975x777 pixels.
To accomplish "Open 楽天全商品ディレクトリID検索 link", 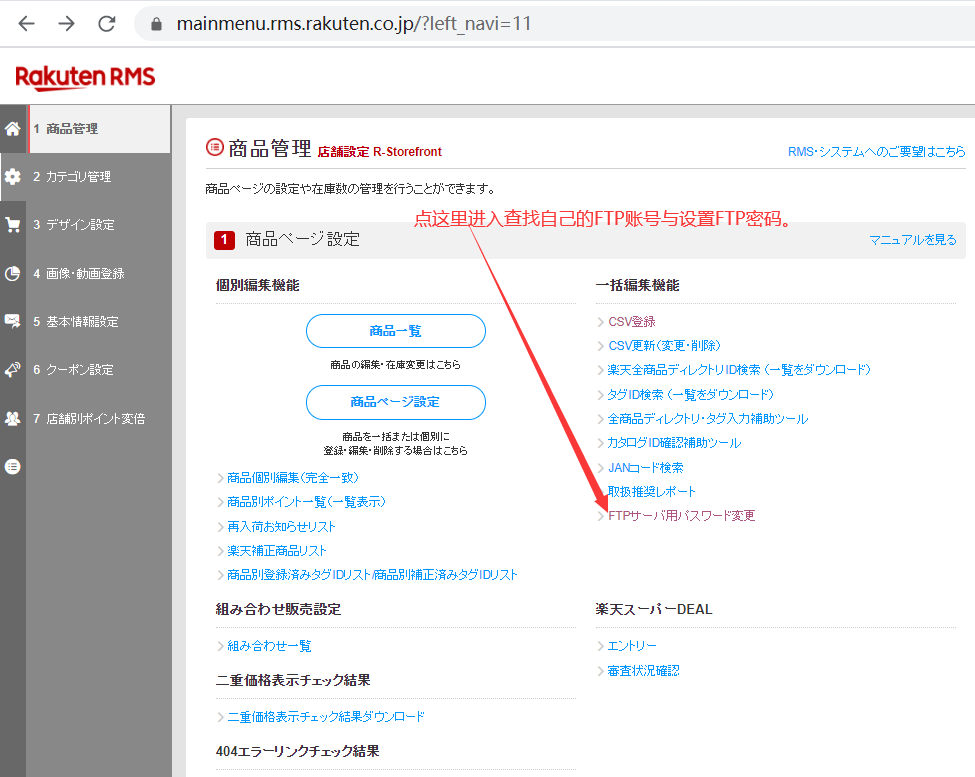I will point(739,370).
